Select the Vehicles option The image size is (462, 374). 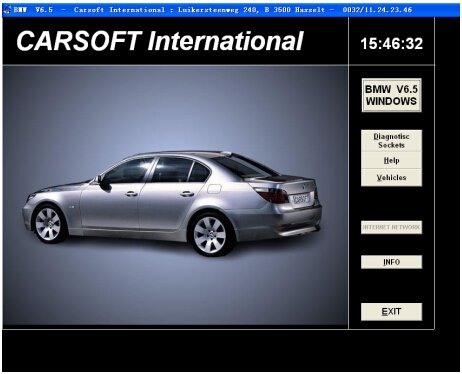391,178
